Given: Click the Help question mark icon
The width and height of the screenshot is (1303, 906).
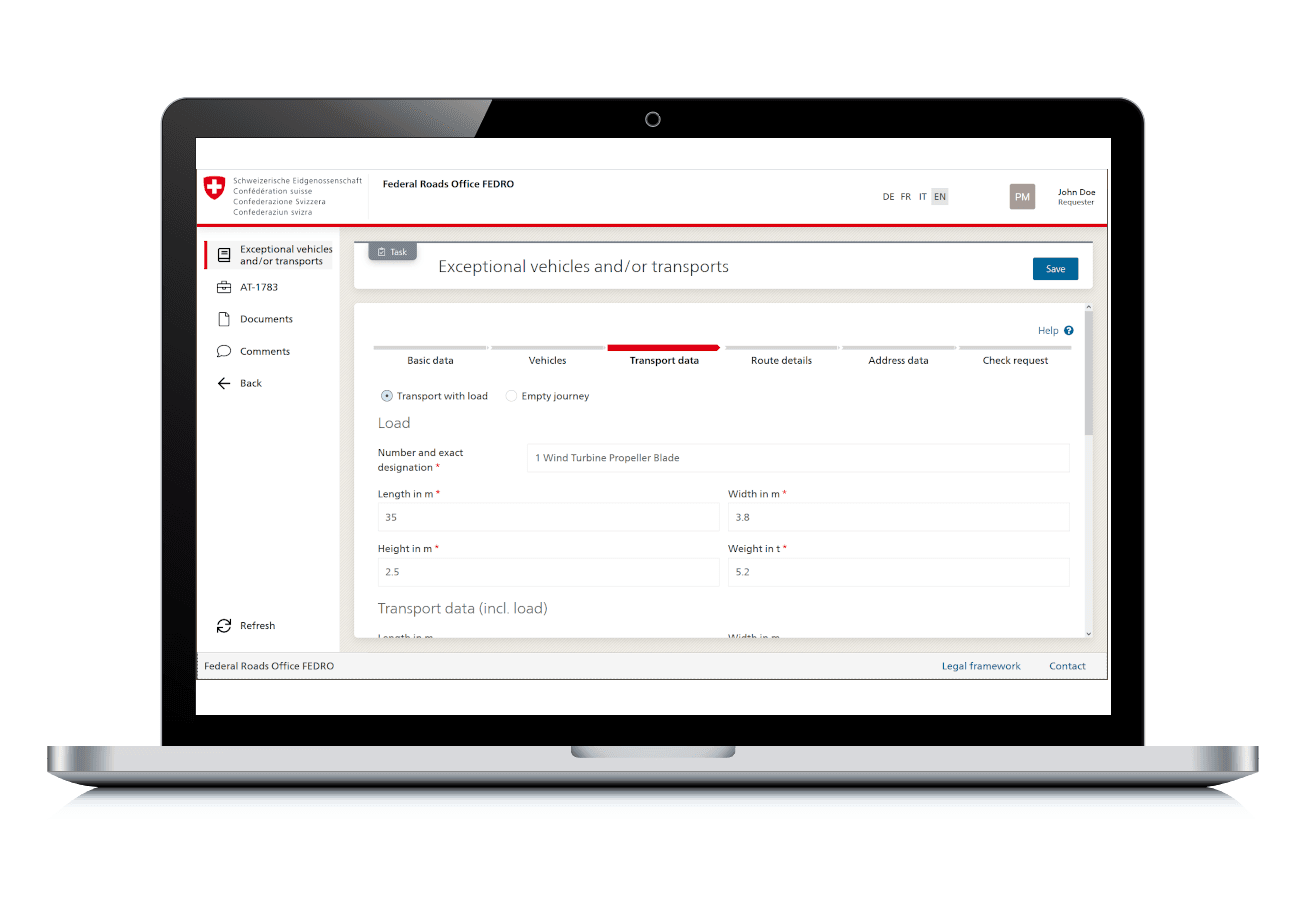Looking at the screenshot, I should tap(1069, 330).
